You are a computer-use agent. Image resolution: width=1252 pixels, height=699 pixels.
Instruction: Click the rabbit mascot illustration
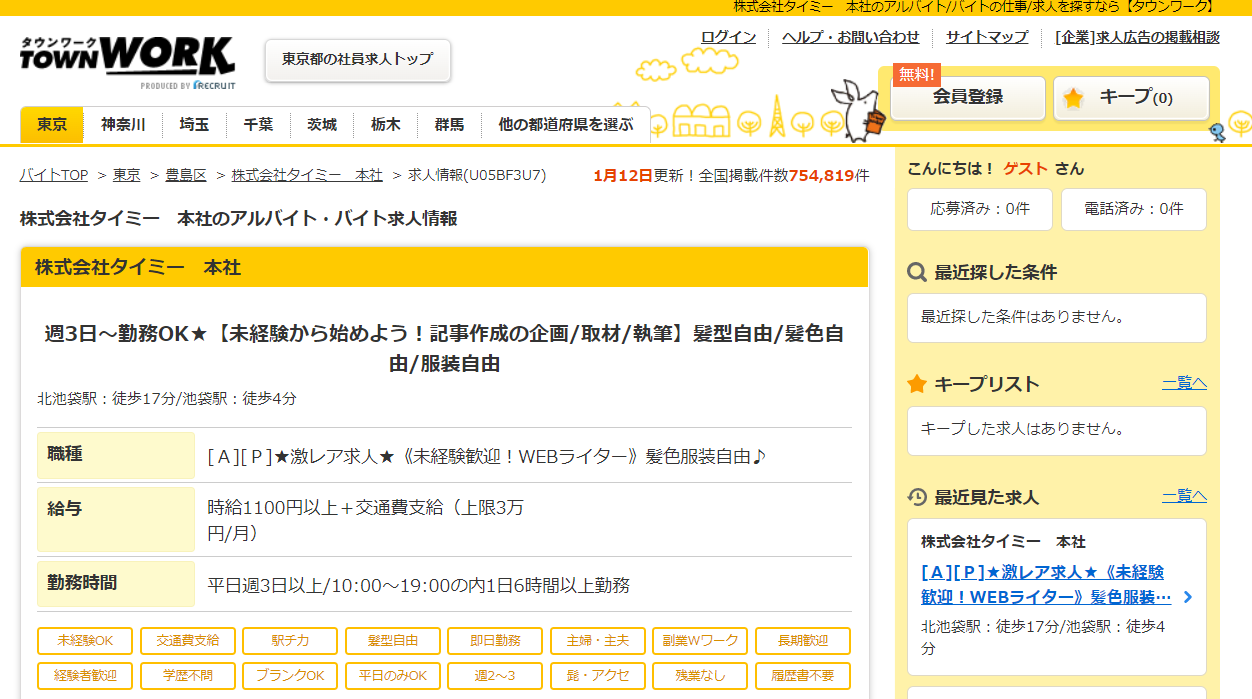tap(859, 110)
